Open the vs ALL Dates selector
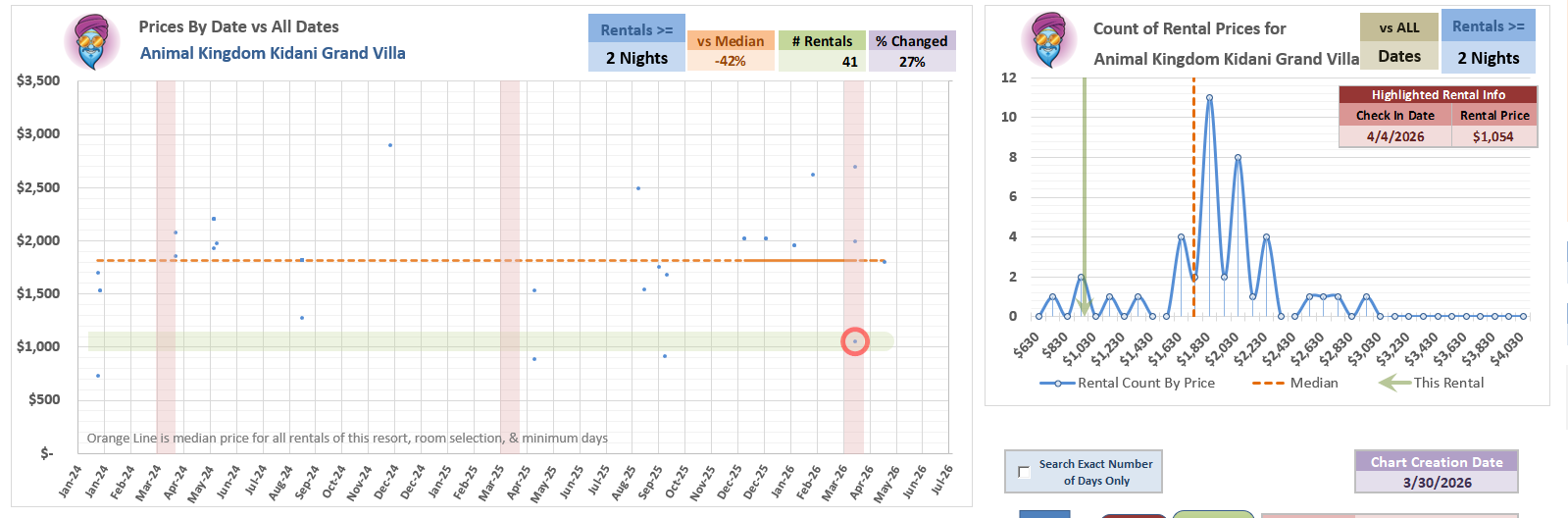The image size is (1568, 518). pos(1399,42)
